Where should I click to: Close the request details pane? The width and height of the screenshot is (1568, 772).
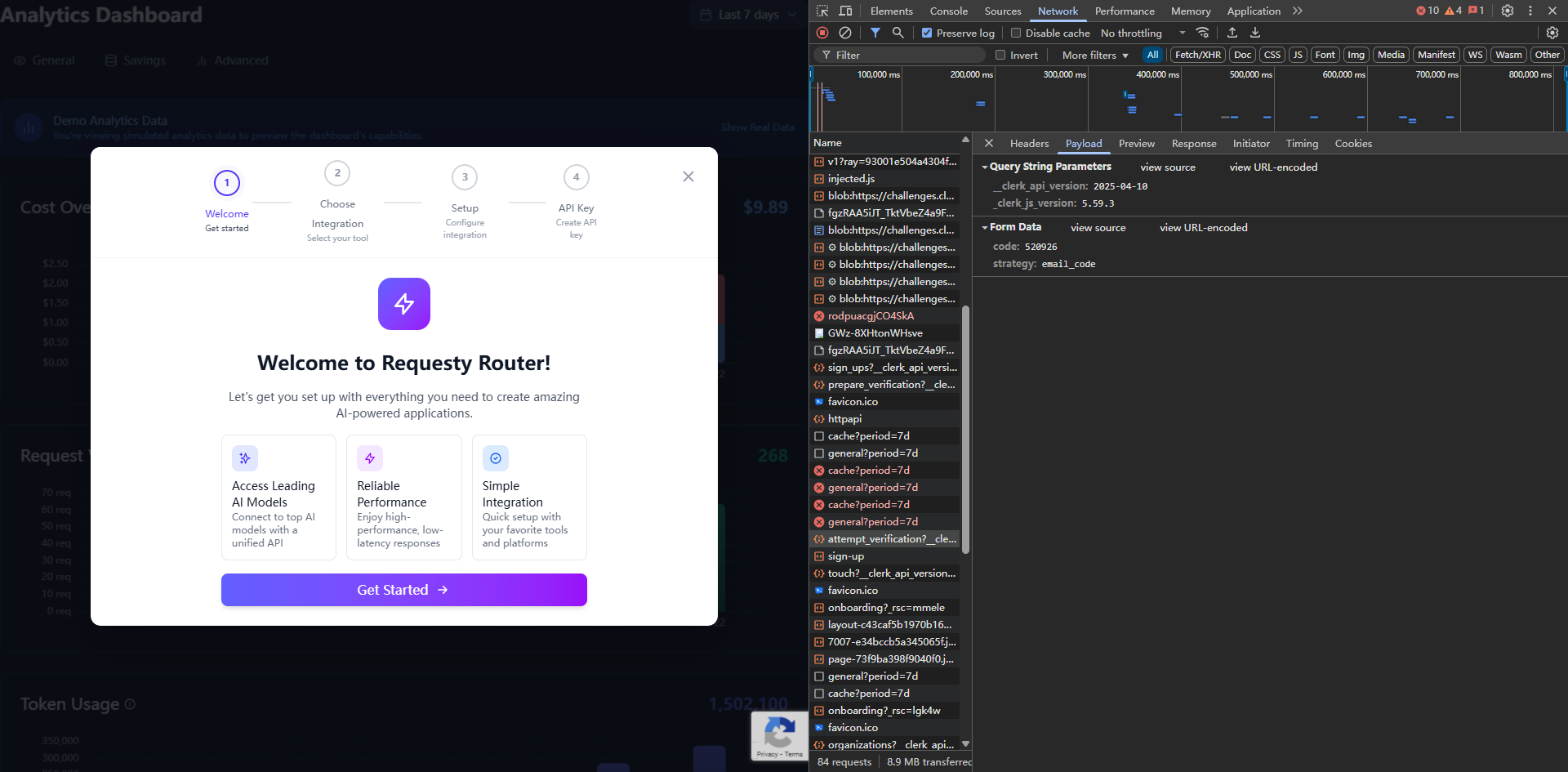coord(989,143)
